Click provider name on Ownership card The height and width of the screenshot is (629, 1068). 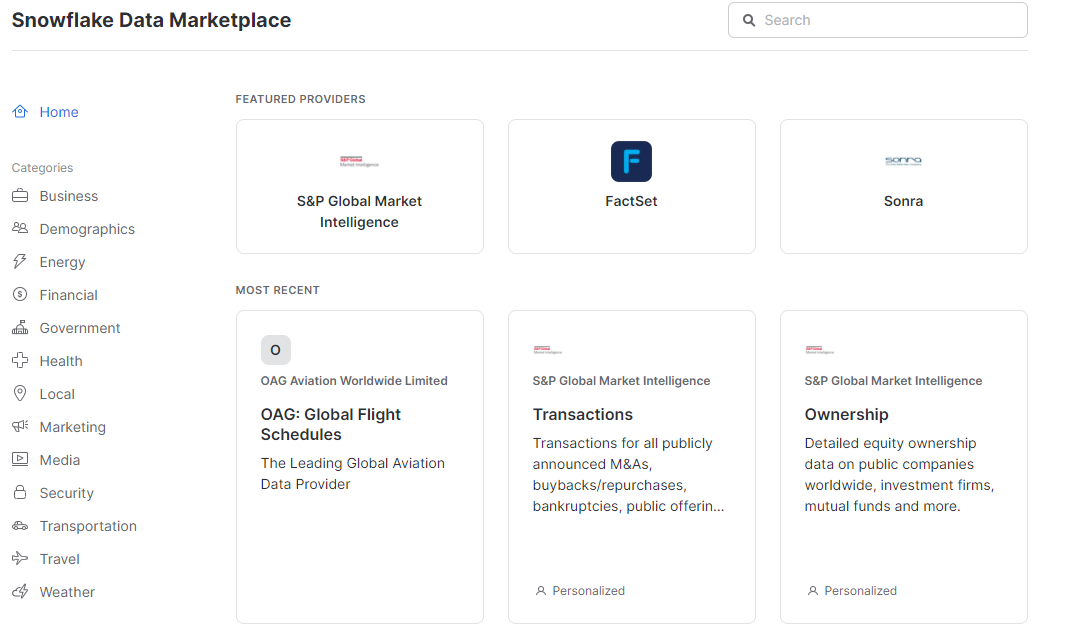(893, 381)
